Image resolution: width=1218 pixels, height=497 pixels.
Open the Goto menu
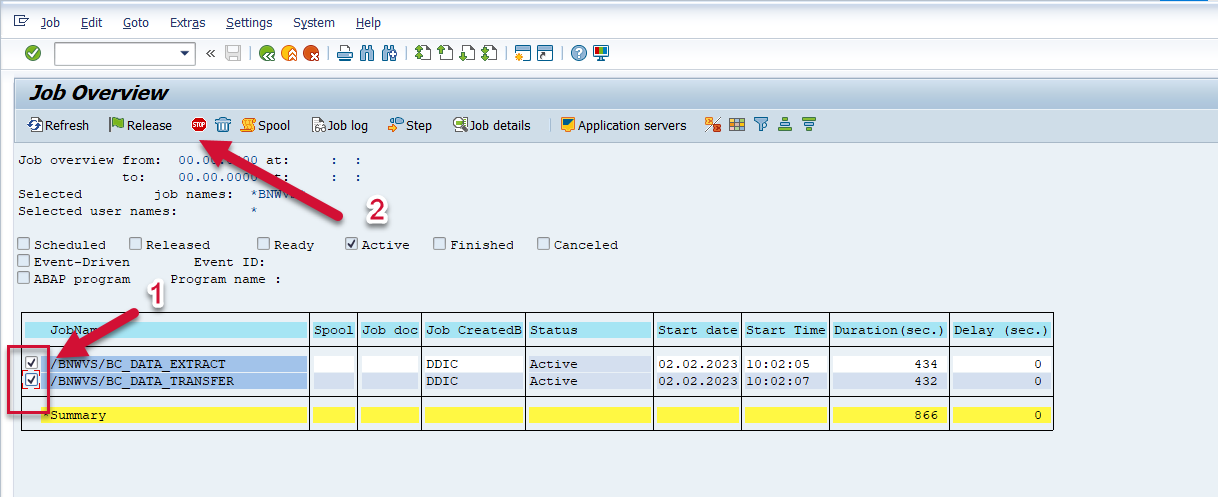point(135,22)
